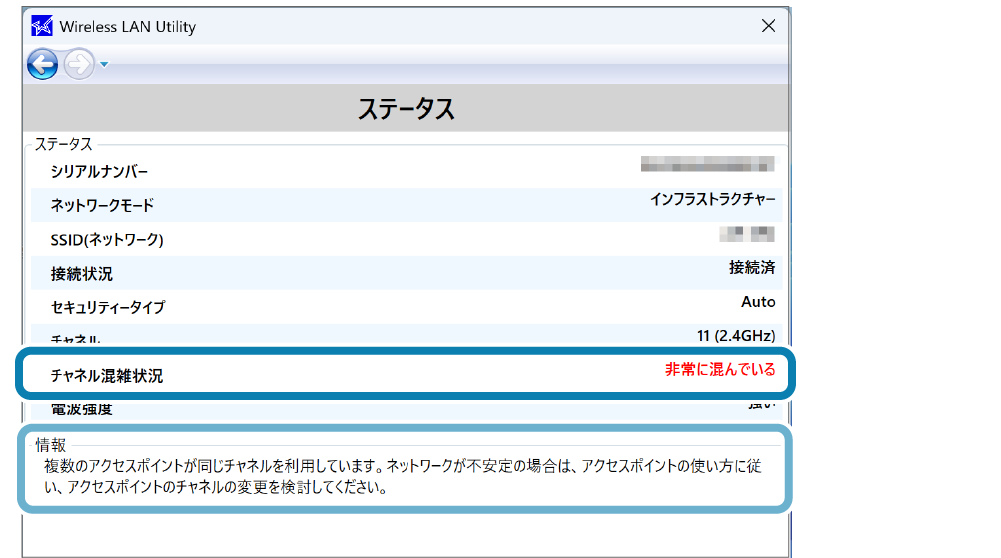1001x558 pixels.
Task: Select the ネットワークモード label
Action: (x=102, y=205)
